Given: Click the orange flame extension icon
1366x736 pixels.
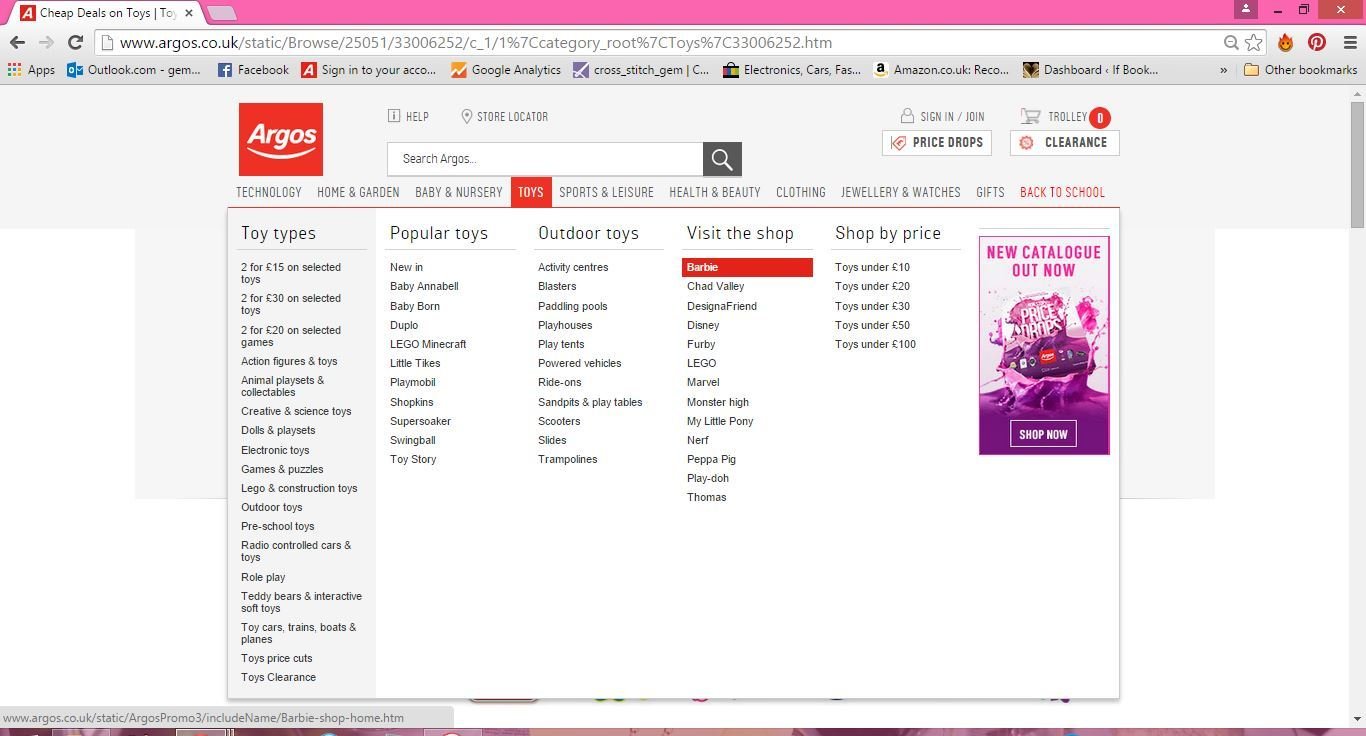Looking at the screenshot, I should (1286, 42).
